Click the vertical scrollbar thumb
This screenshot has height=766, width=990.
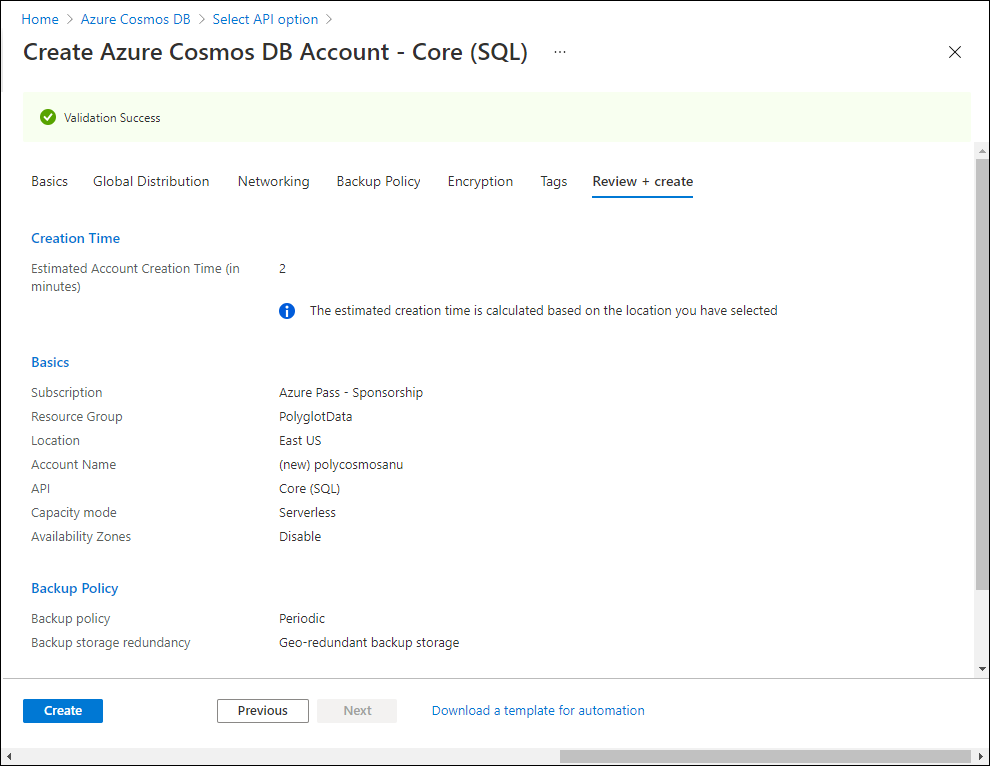tap(982, 374)
